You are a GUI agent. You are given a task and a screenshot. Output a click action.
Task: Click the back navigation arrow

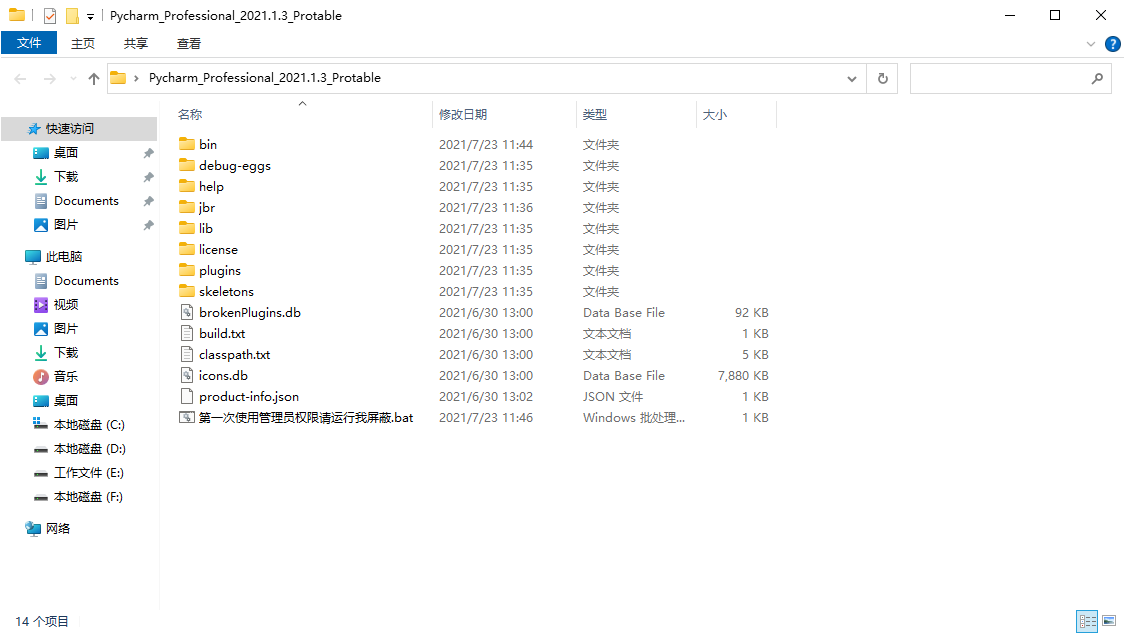coord(20,78)
